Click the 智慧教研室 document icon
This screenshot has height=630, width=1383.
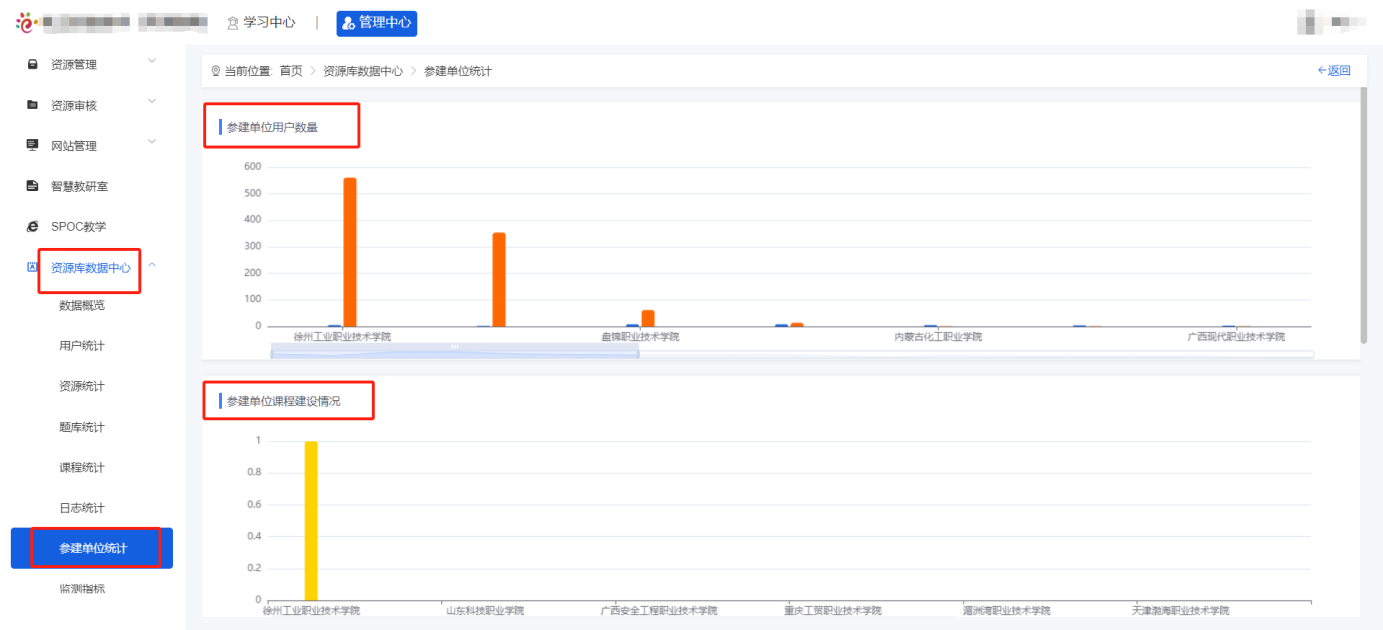pos(33,186)
